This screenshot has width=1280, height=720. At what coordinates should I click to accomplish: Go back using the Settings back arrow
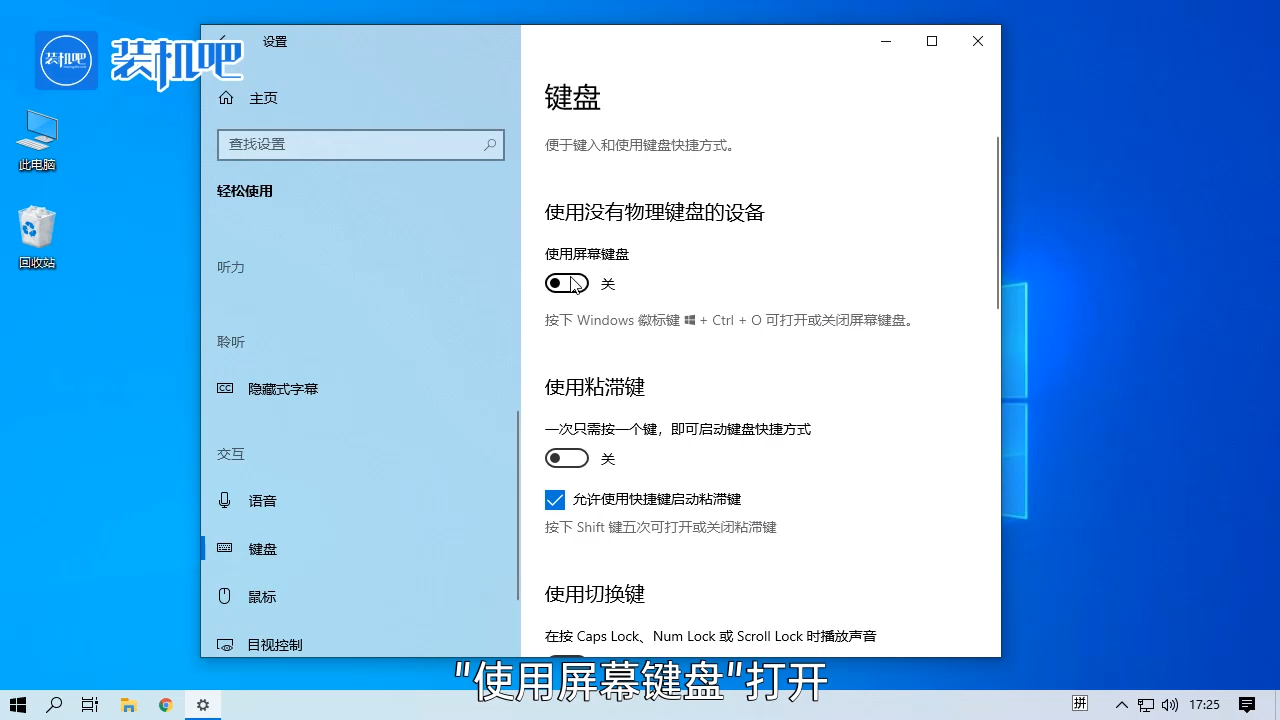[x=223, y=41]
